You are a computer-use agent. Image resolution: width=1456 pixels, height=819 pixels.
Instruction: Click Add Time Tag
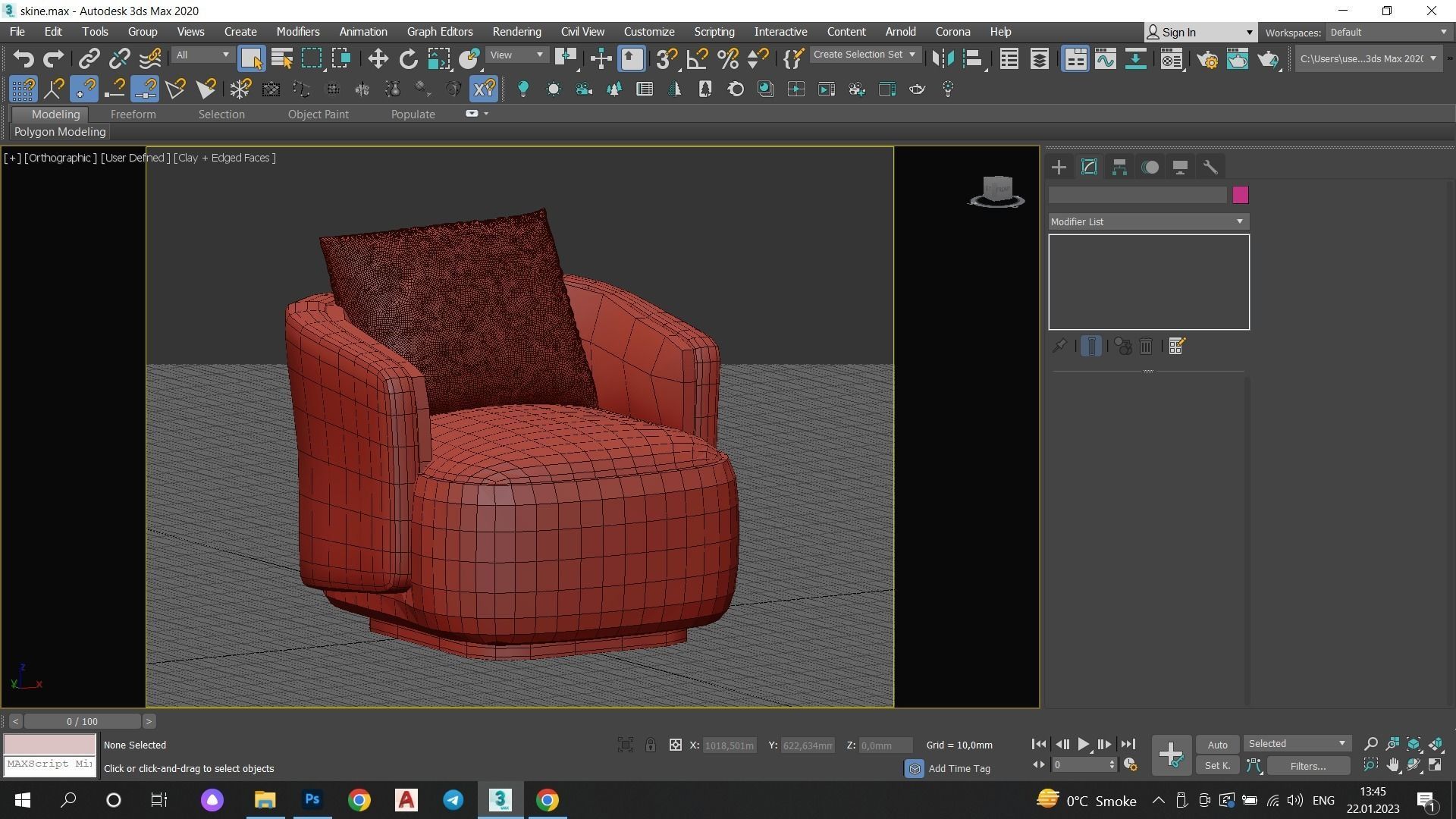click(x=959, y=769)
